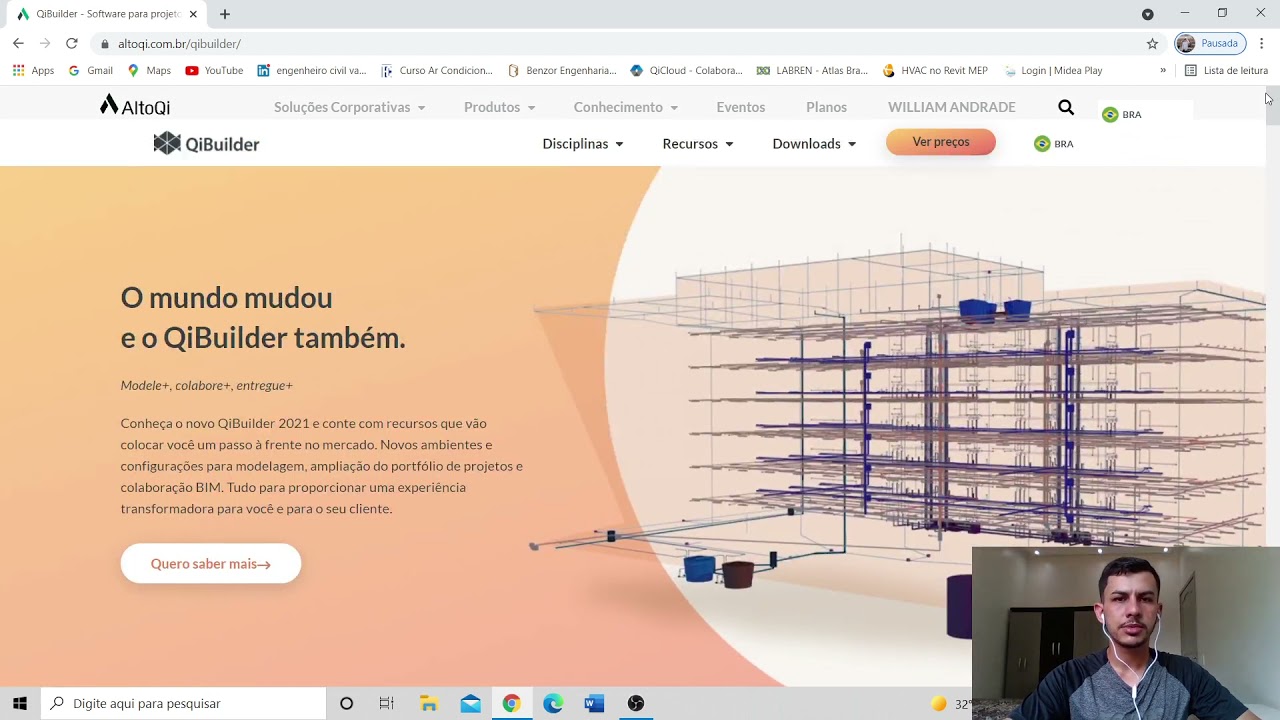Click the AltoQi logo
The height and width of the screenshot is (720, 1280).
point(135,105)
